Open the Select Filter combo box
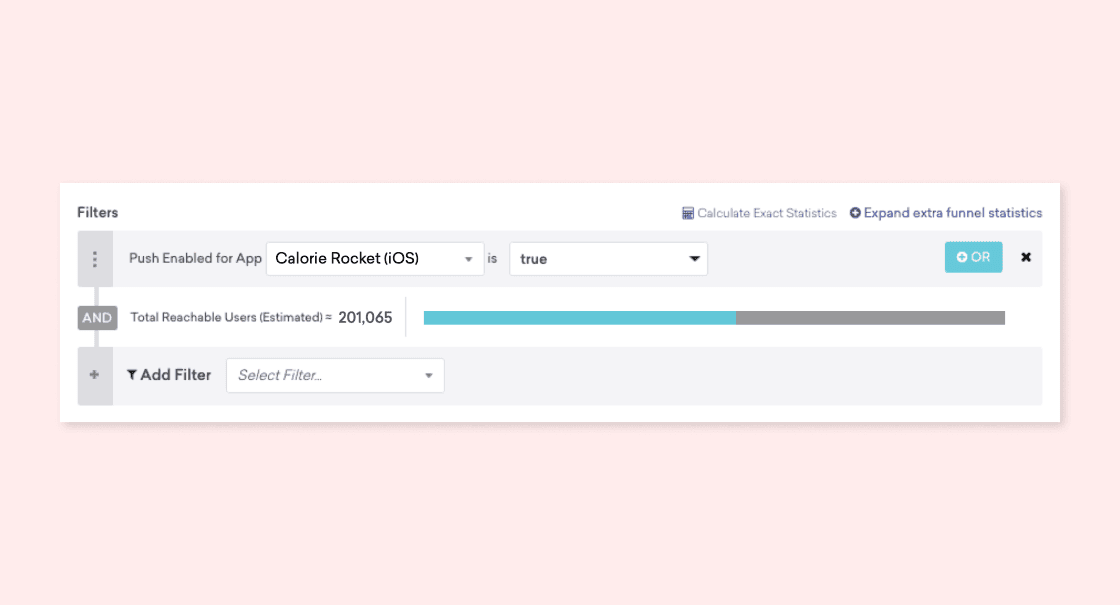The height and width of the screenshot is (605, 1120). coord(325,376)
